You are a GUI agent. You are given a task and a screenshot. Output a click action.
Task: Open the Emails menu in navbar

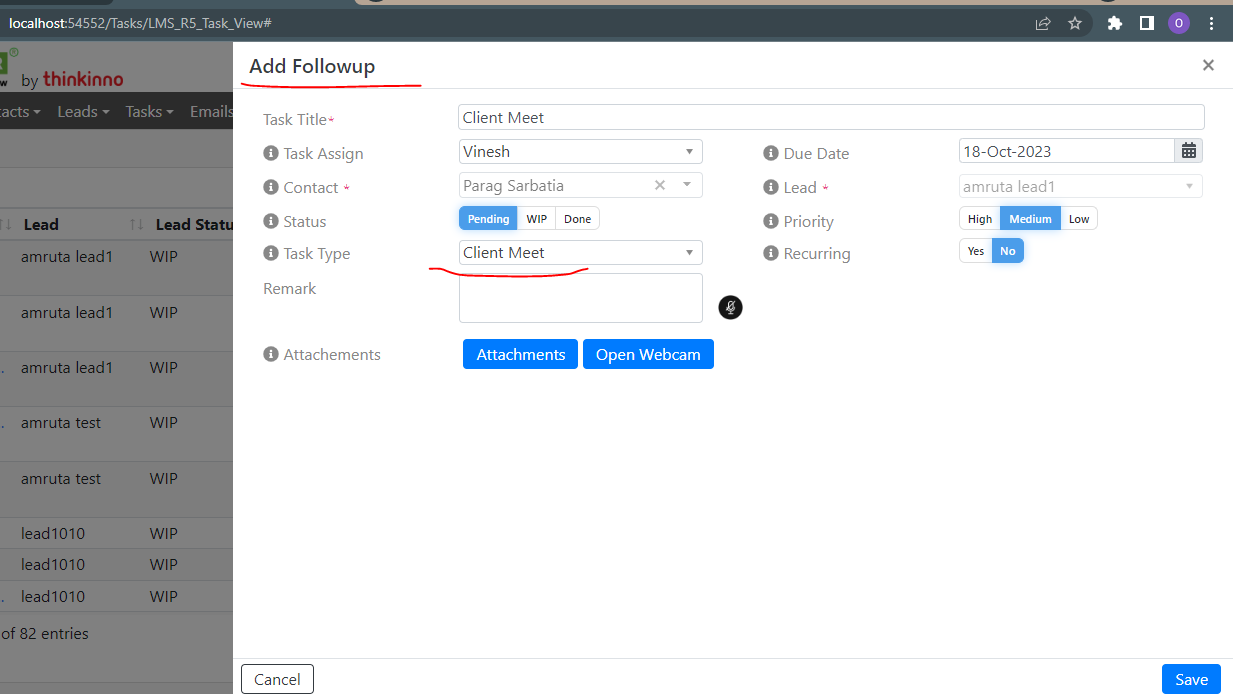pyautogui.click(x=212, y=111)
